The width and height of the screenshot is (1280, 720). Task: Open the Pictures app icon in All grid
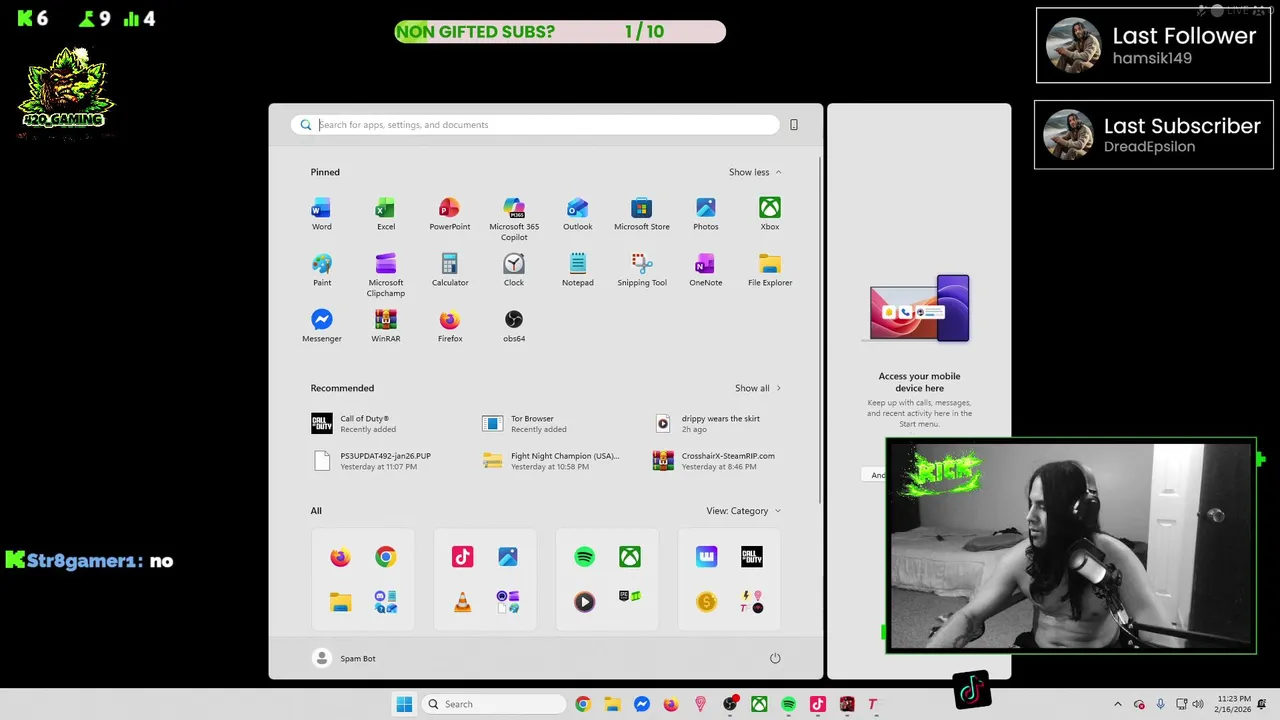pyautogui.click(x=507, y=557)
